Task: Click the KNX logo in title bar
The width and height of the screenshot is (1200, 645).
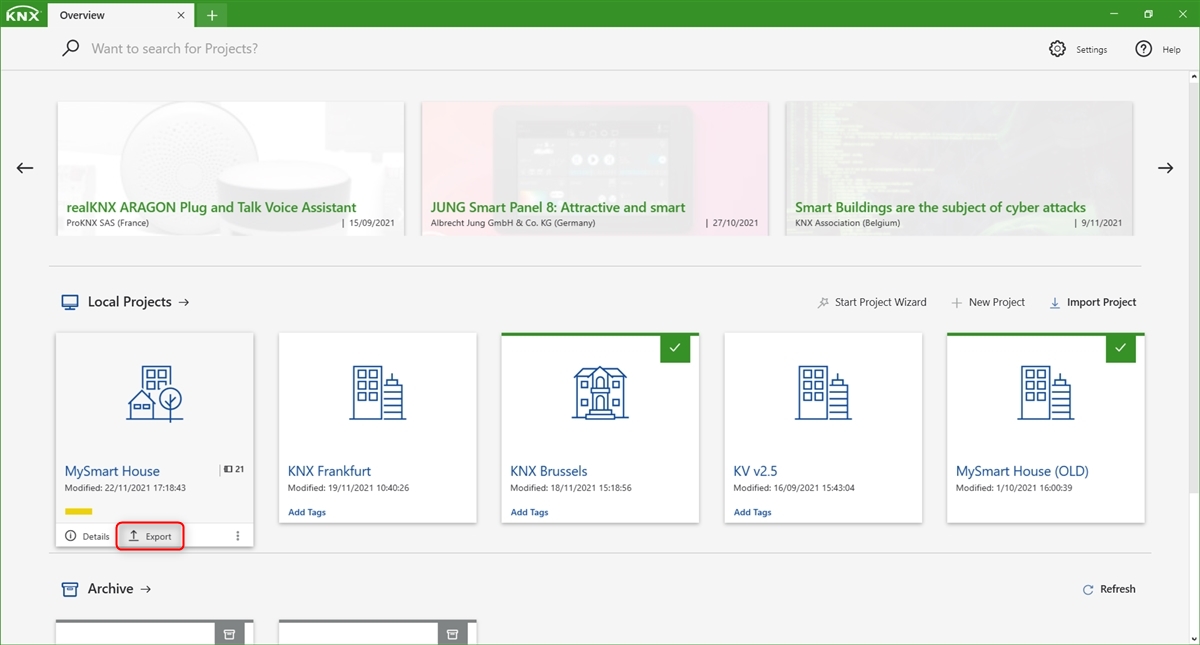Action: click(x=23, y=15)
